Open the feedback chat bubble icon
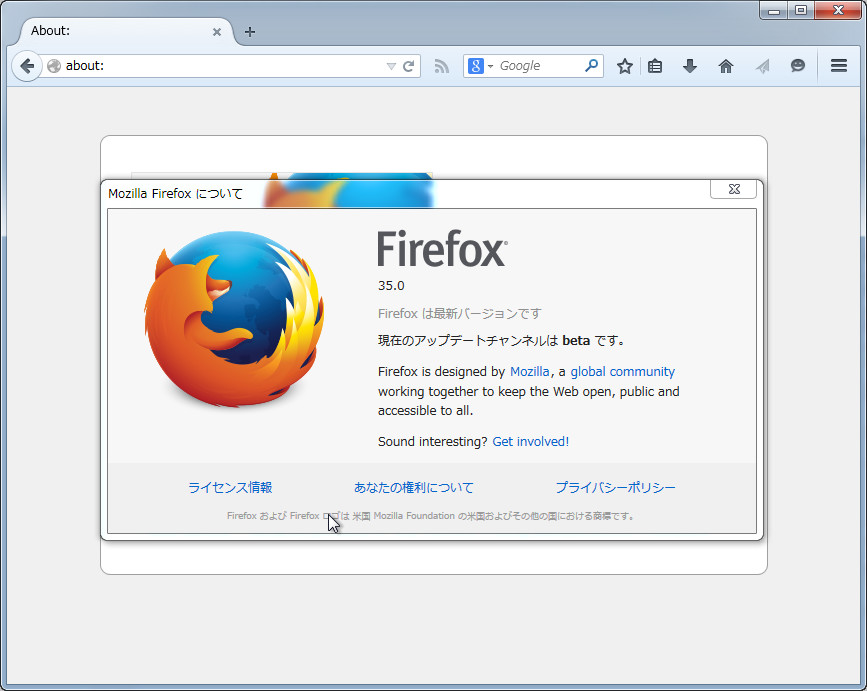The height and width of the screenshot is (691, 867). point(797,65)
